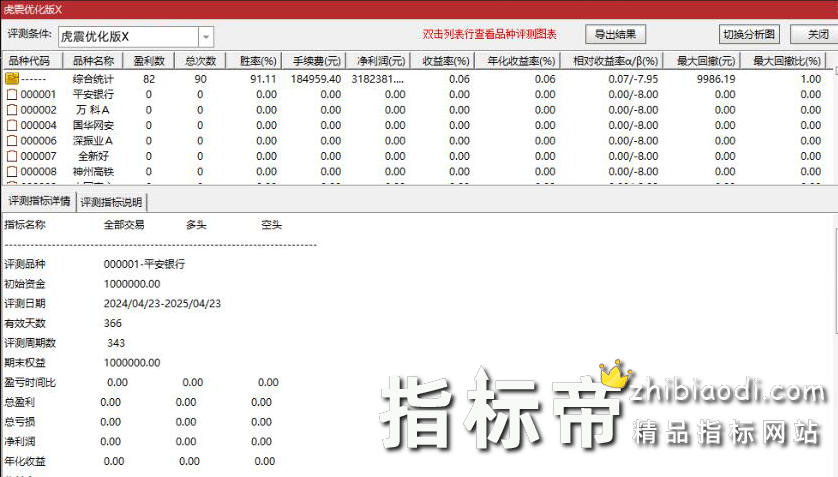Sort by 品种代码 column header
Image resolution: width=838 pixels, height=477 pixels.
pyautogui.click(x=32, y=61)
